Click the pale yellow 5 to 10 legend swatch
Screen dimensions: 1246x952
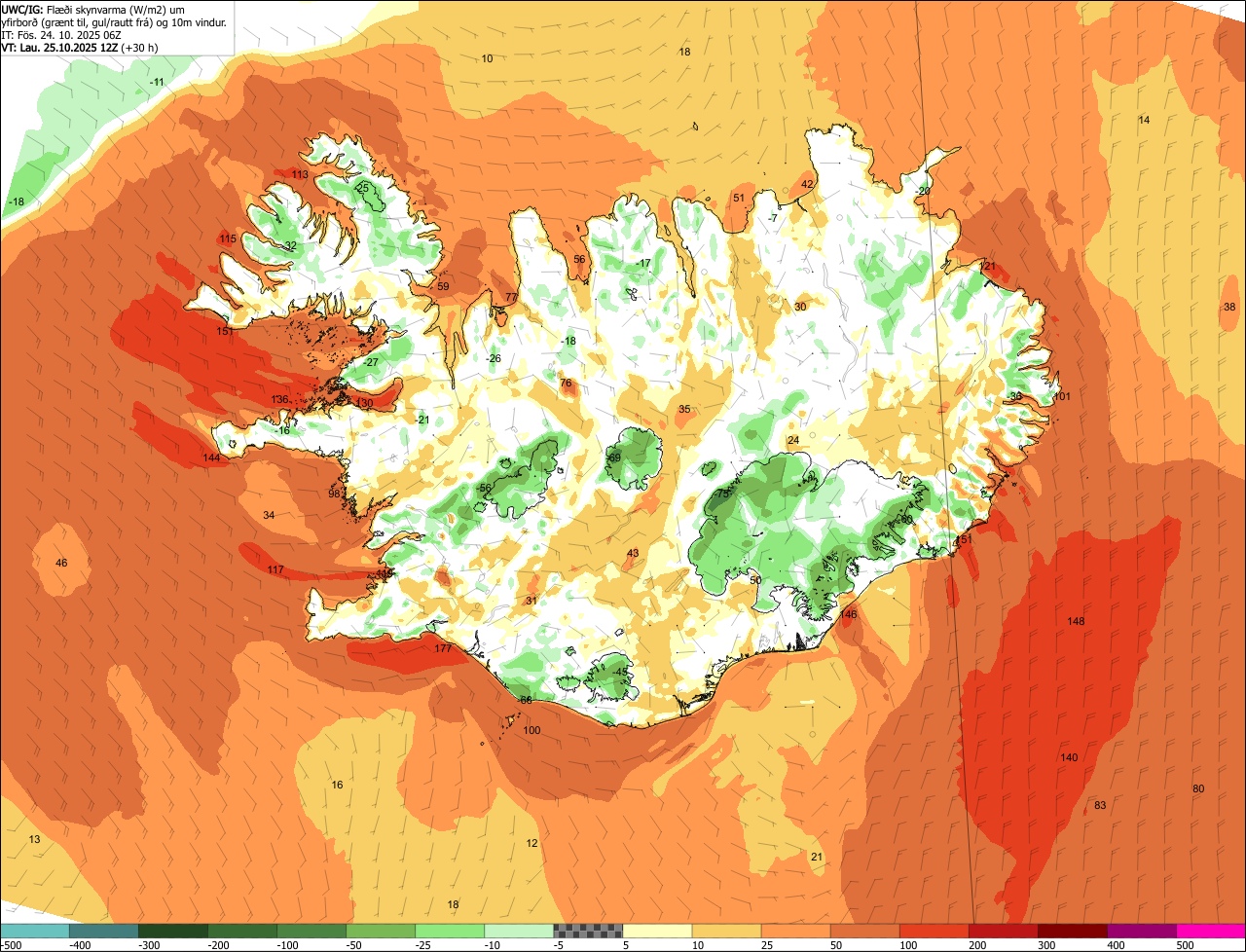point(657,931)
